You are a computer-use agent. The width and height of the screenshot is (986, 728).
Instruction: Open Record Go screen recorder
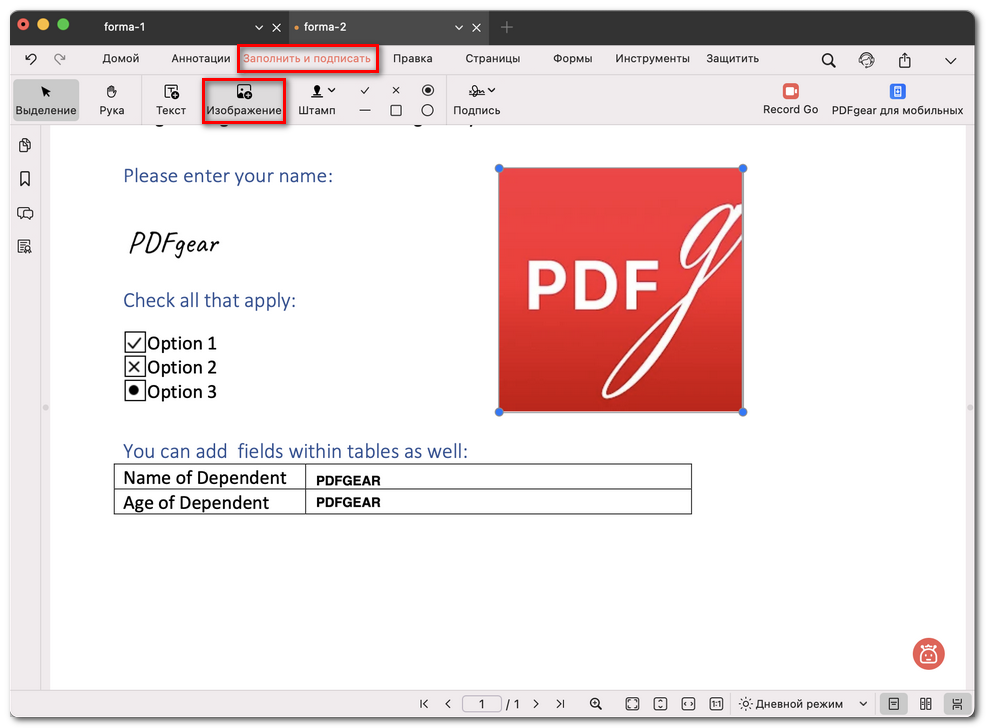pyautogui.click(x=790, y=99)
